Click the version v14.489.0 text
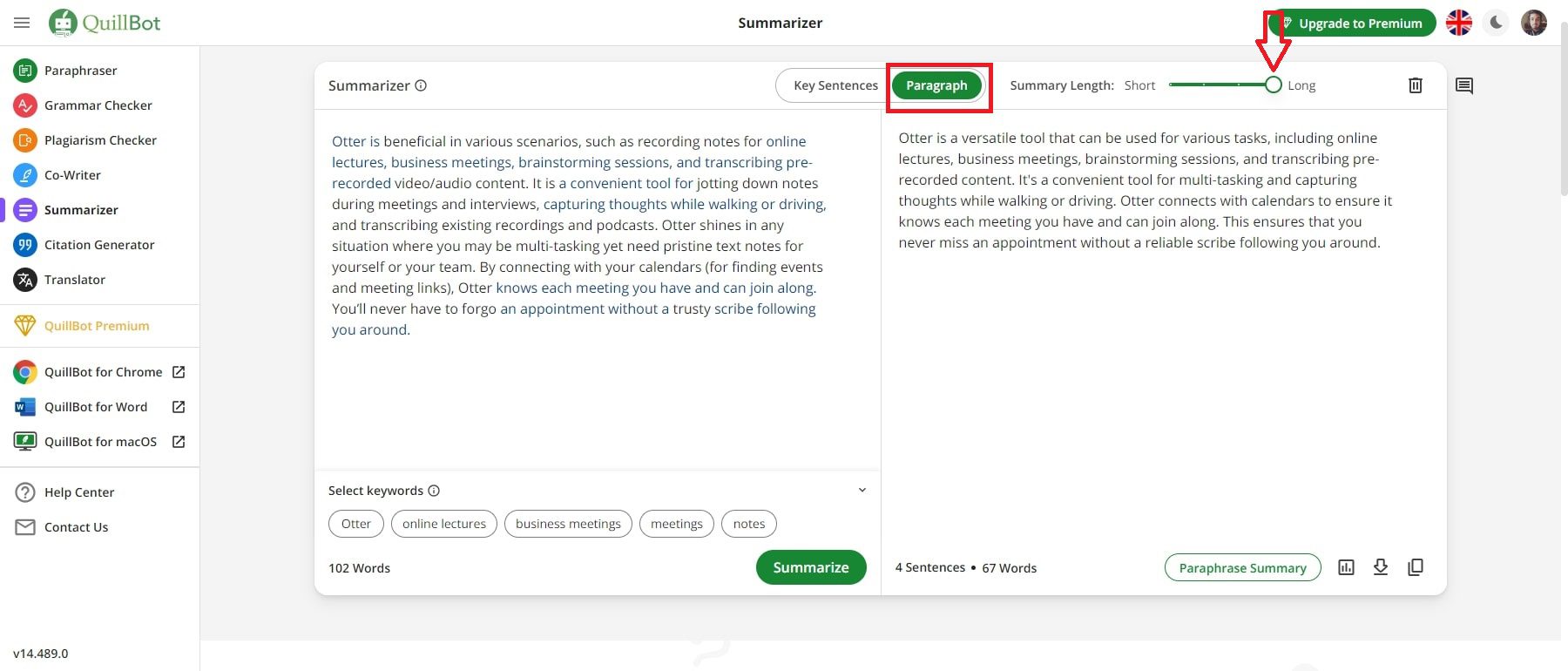This screenshot has width=1568, height=671. pos(40,654)
